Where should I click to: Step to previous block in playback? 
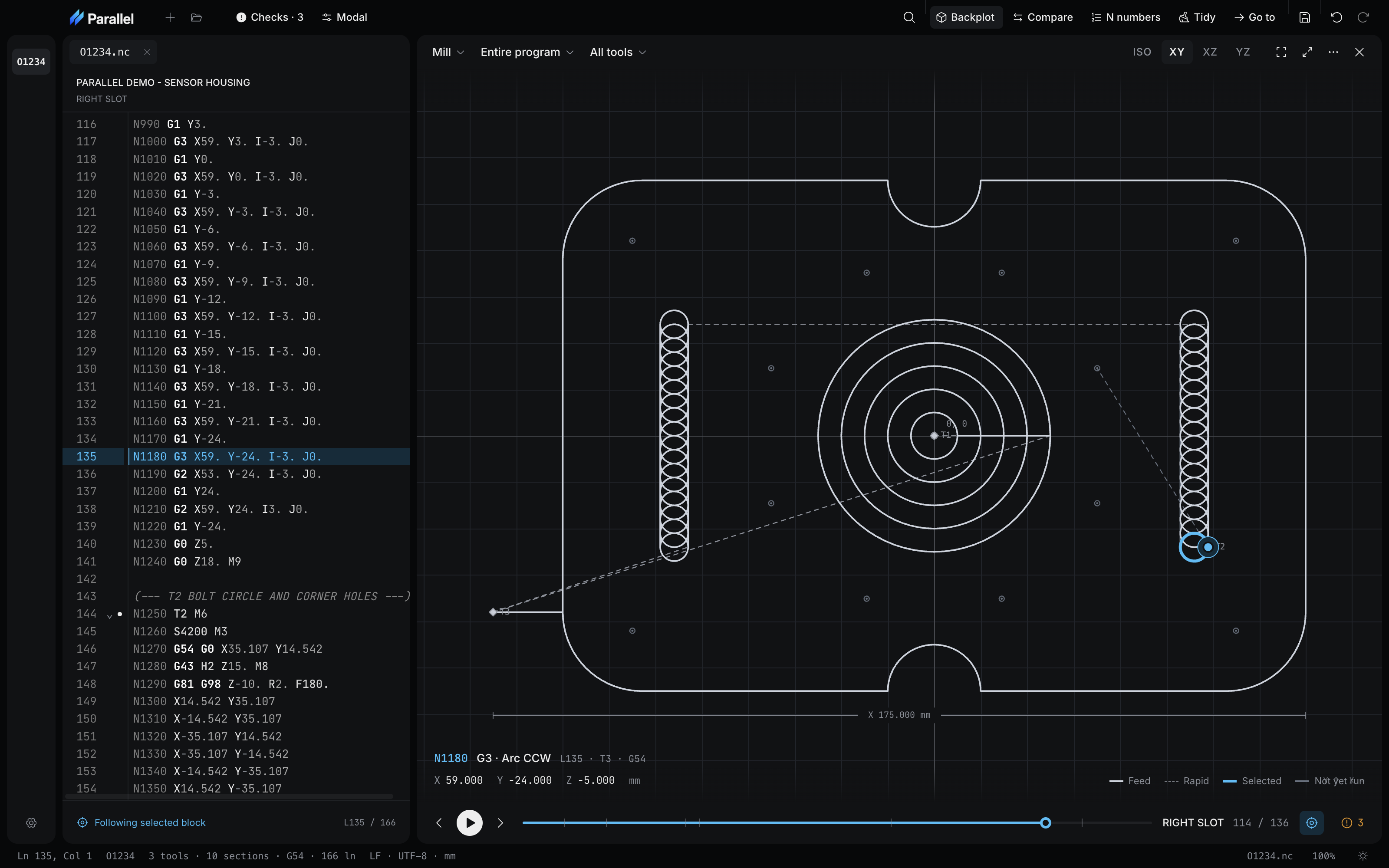(x=439, y=823)
